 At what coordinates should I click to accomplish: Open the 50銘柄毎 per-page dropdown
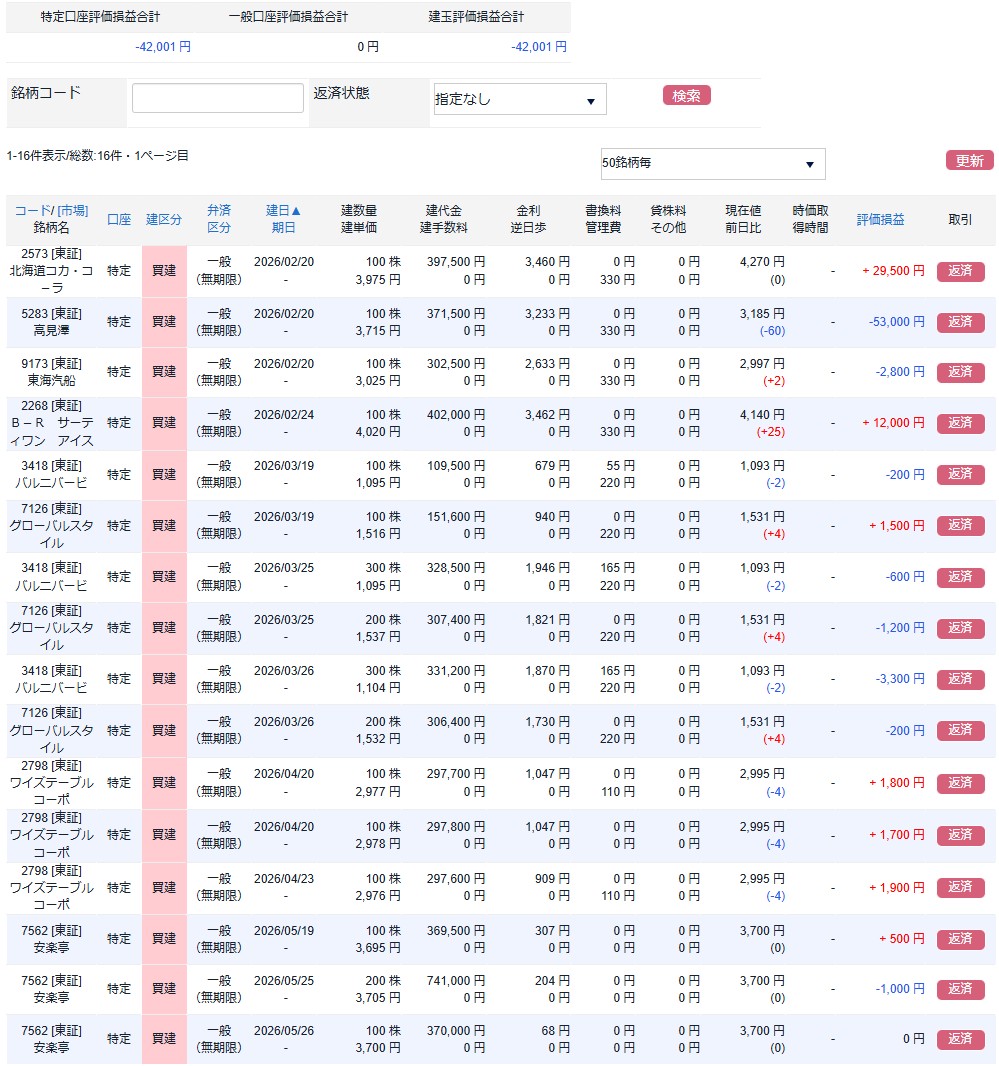point(713,164)
